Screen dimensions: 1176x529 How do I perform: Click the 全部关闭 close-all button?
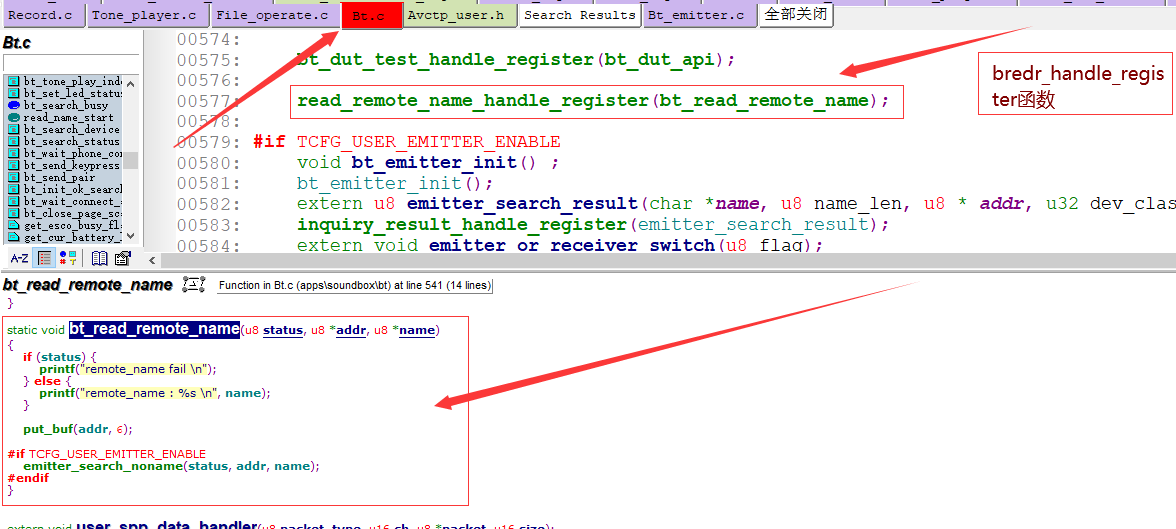(x=796, y=15)
